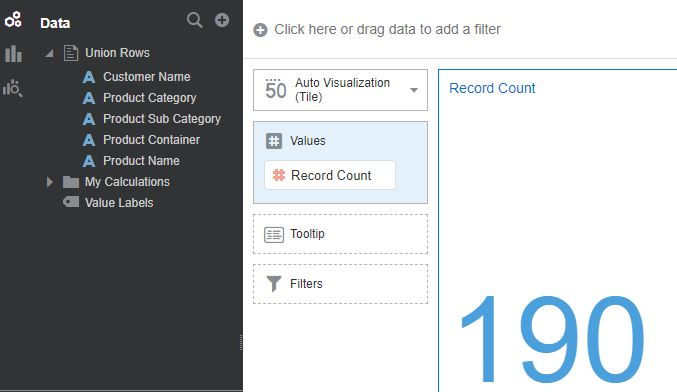Viewport: 677px width, 392px height.
Task: Select the Values drop target section
Action: coord(340,162)
